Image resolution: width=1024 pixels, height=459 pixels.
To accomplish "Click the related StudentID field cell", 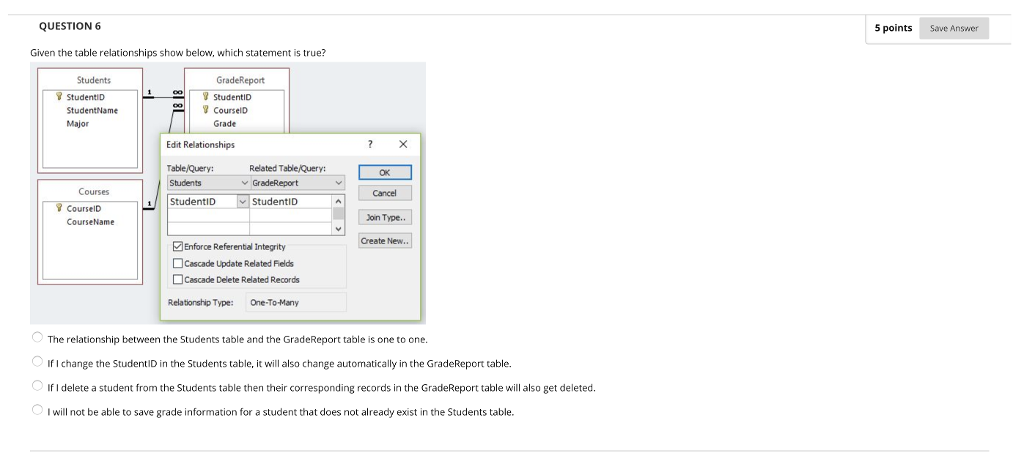I will pyautogui.click(x=291, y=202).
